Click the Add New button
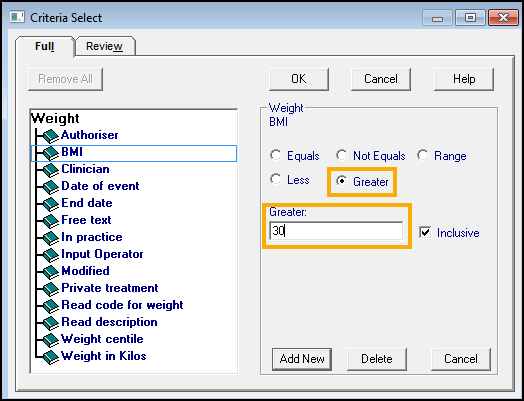 (x=302, y=359)
